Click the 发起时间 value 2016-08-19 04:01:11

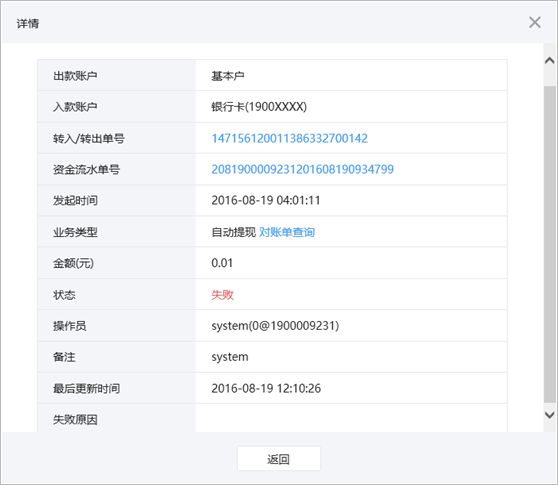click(x=266, y=201)
